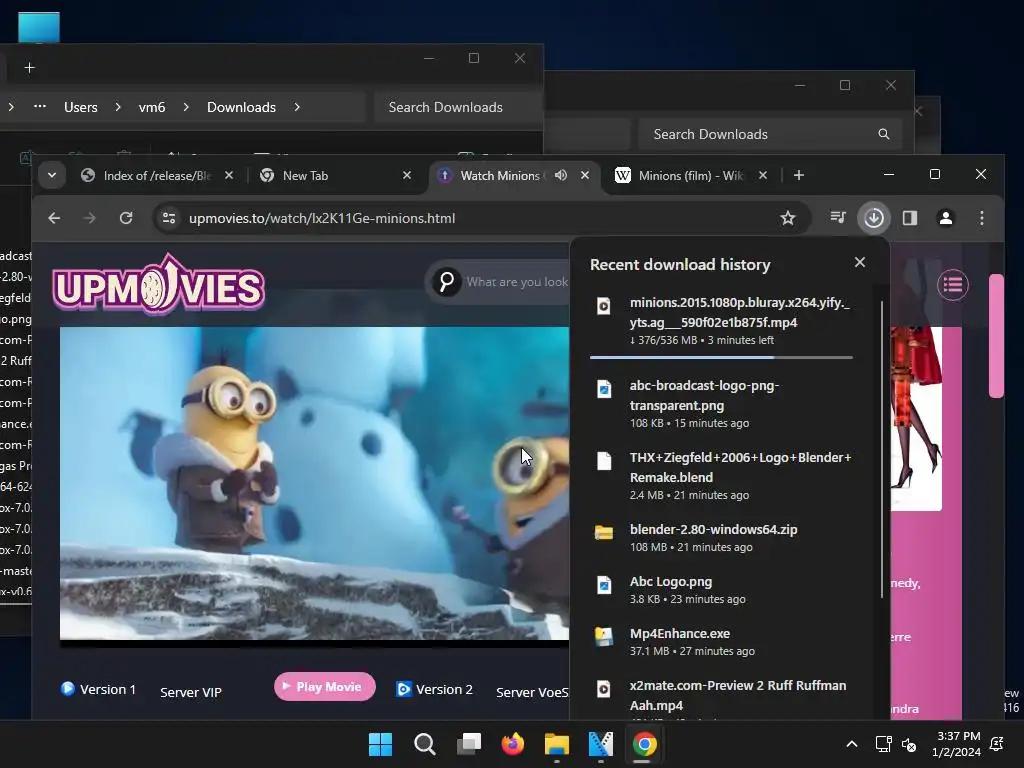This screenshot has height=768, width=1024.
Task: Open Task View on taskbar
Action: point(469,744)
